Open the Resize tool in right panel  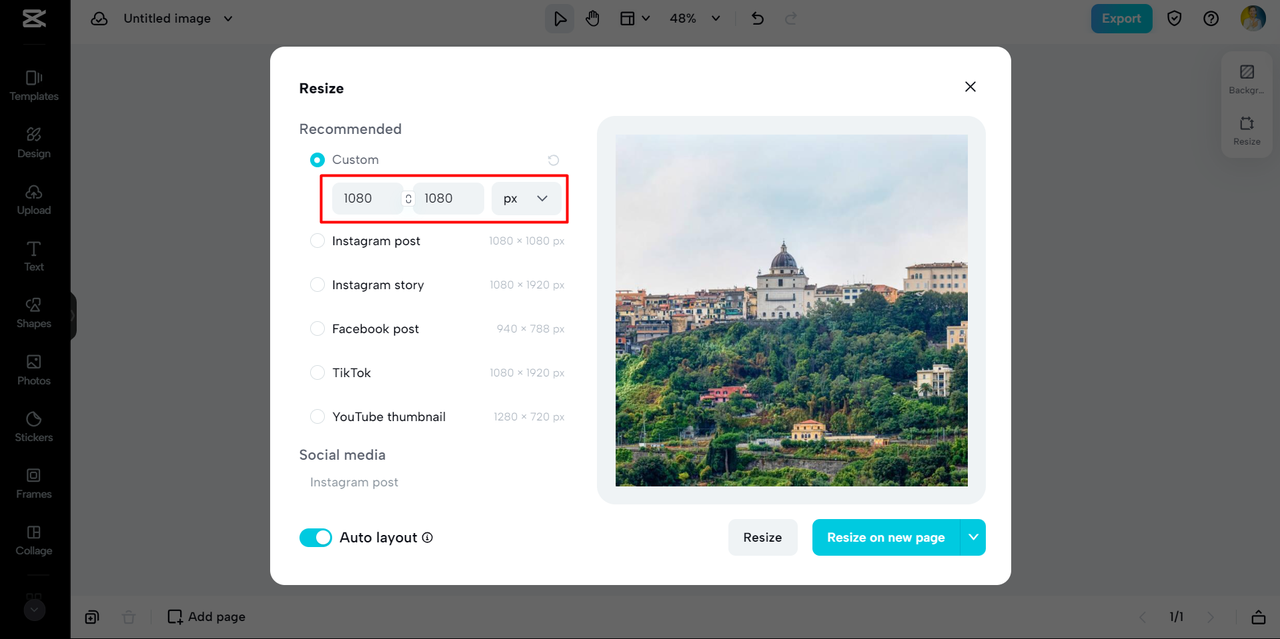pos(1246,131)
